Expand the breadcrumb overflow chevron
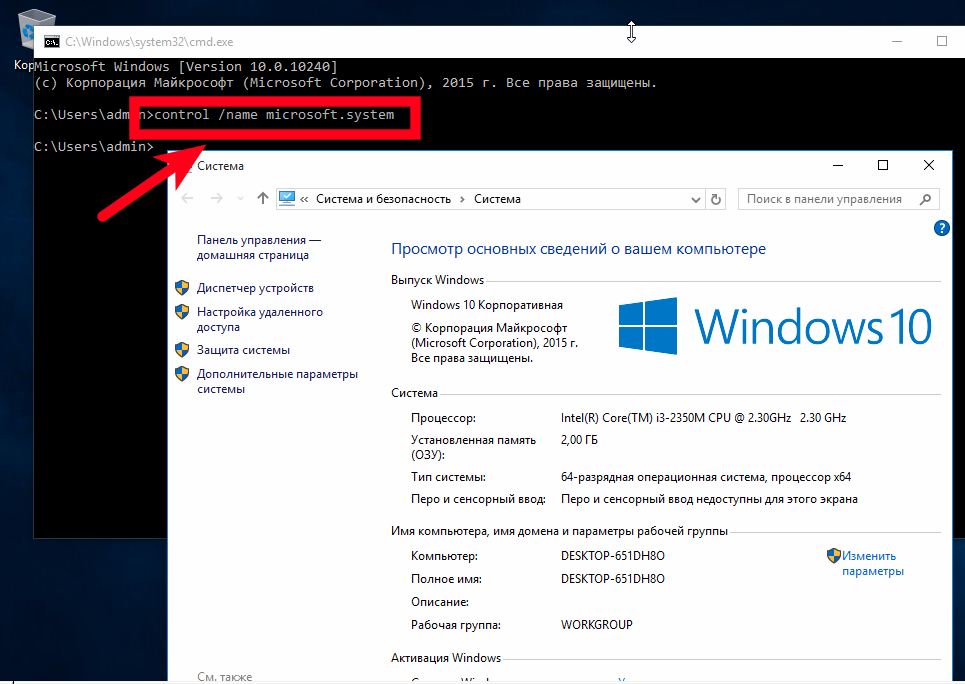This screenshot has height=684, width=965. pos(304,199)
